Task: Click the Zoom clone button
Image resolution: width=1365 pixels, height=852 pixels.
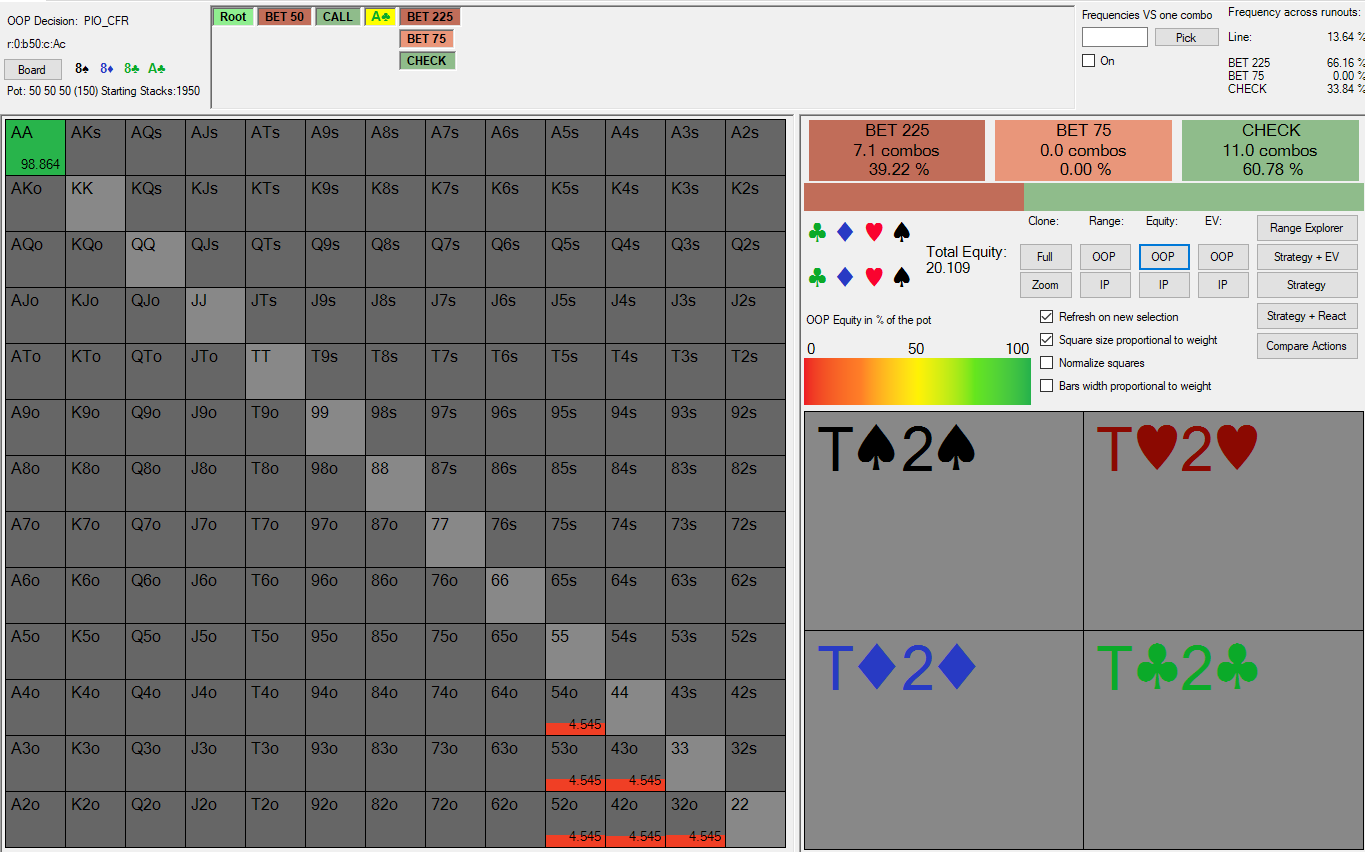Action: tap(1045, 285)
